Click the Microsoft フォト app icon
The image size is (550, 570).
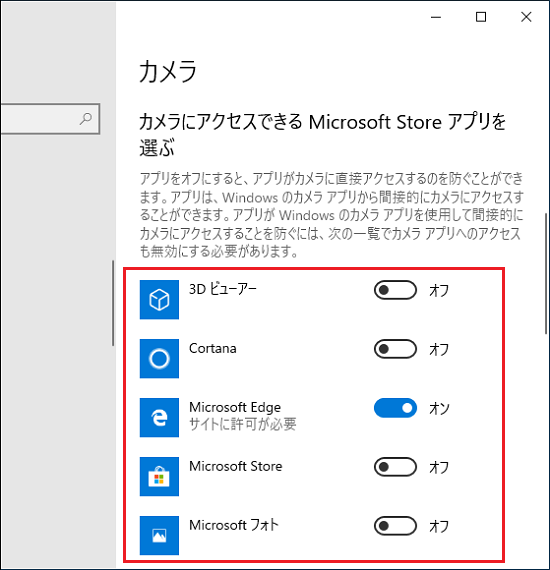click(159, 535)
